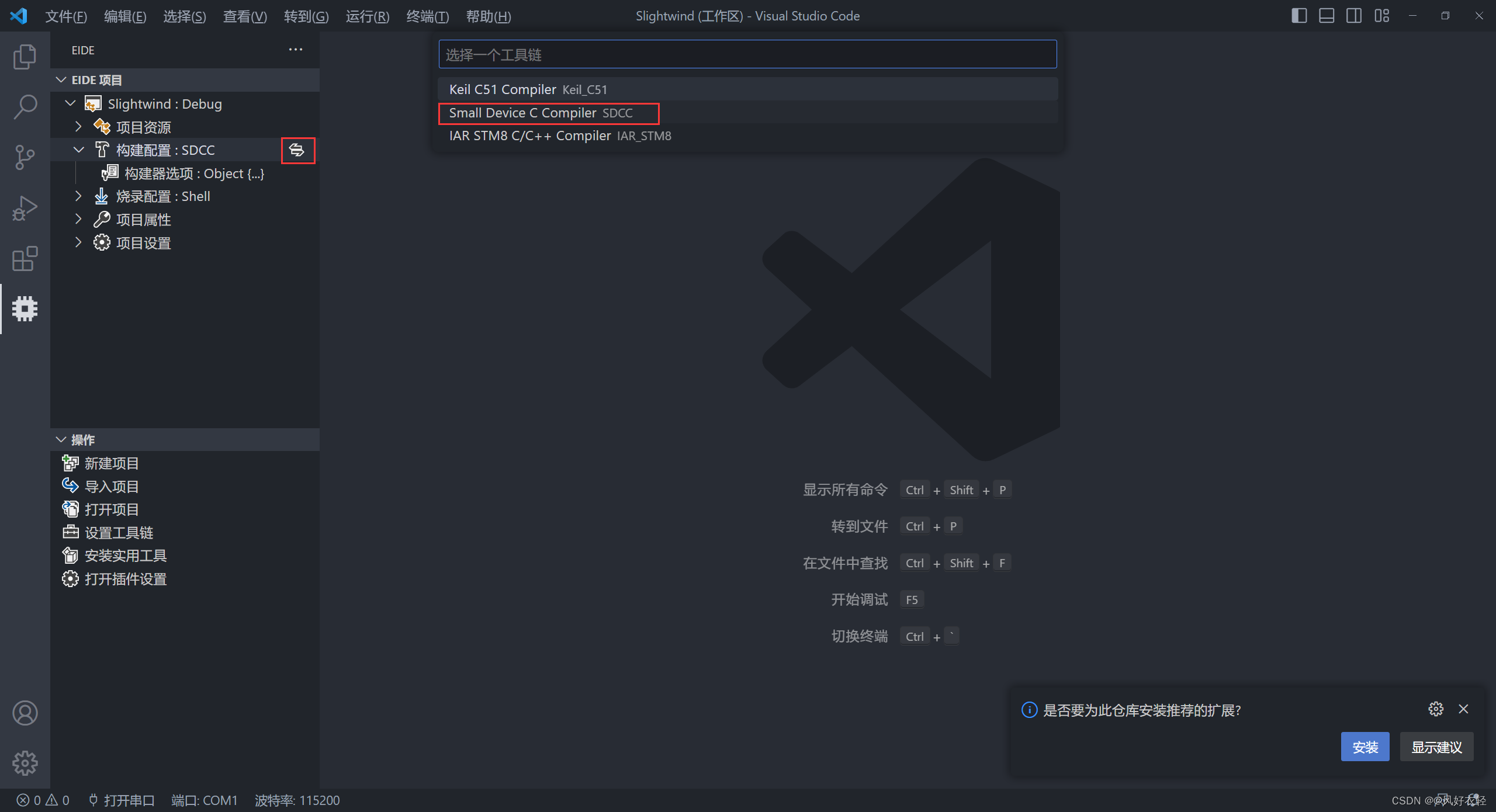The image size is (1496, 812).
Task: Select IAR STM8 C/C++ Compiler option
Action: click(x=747, y=136)
